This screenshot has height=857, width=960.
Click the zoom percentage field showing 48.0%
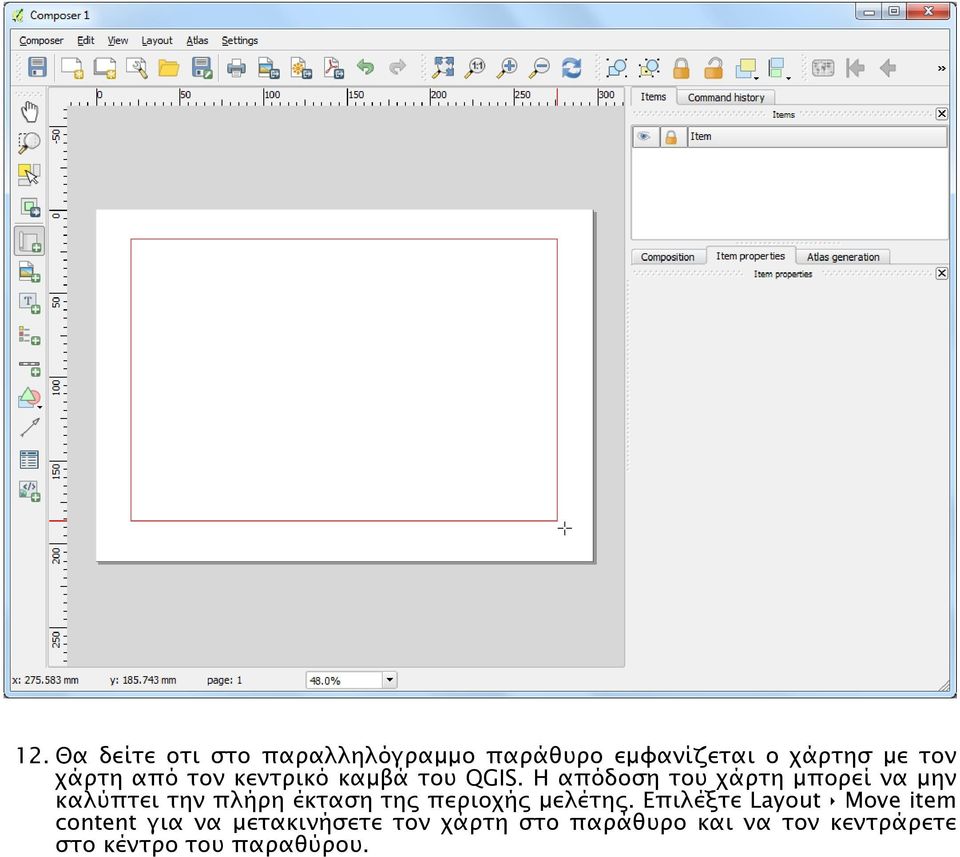(x=344, y=680)
